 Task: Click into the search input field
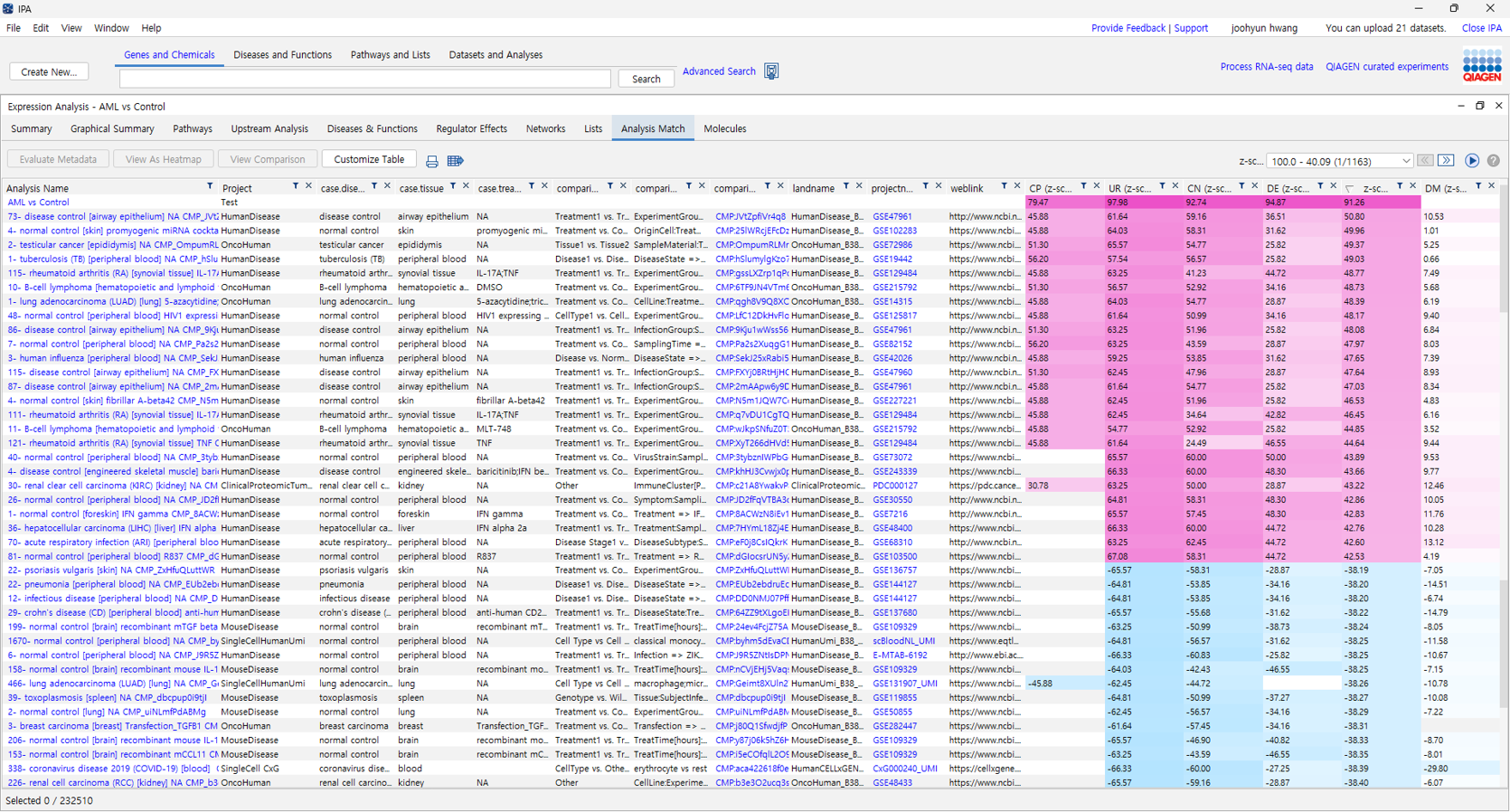(364, 79)
